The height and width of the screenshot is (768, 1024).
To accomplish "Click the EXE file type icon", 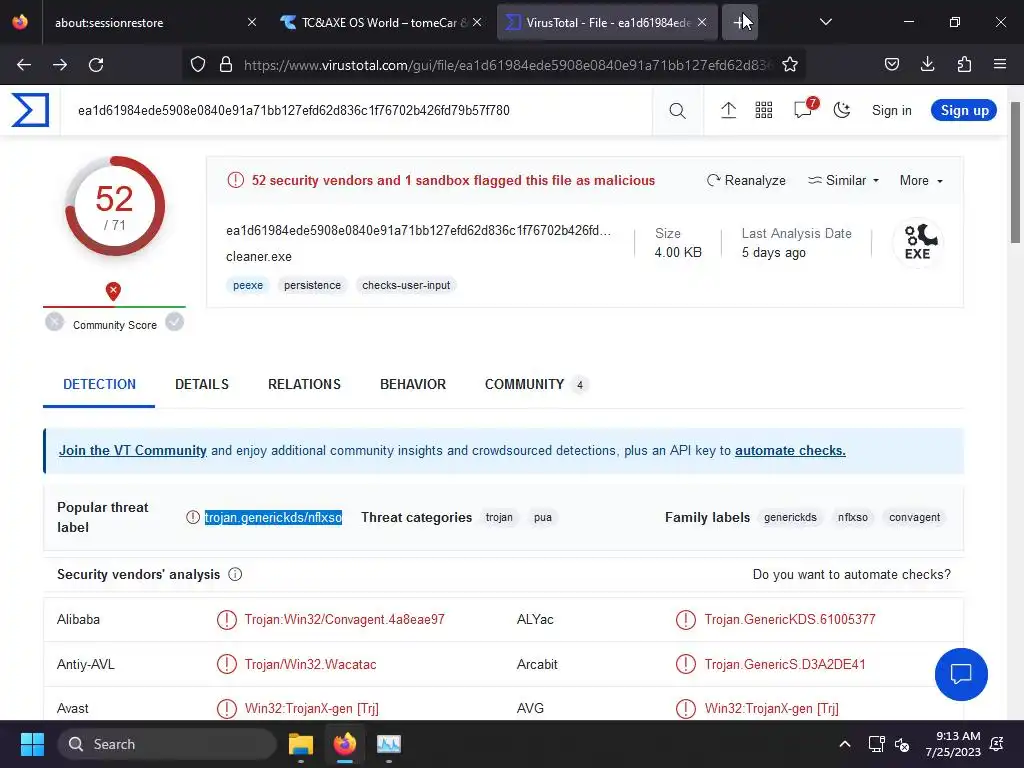I will click(918, 242).
